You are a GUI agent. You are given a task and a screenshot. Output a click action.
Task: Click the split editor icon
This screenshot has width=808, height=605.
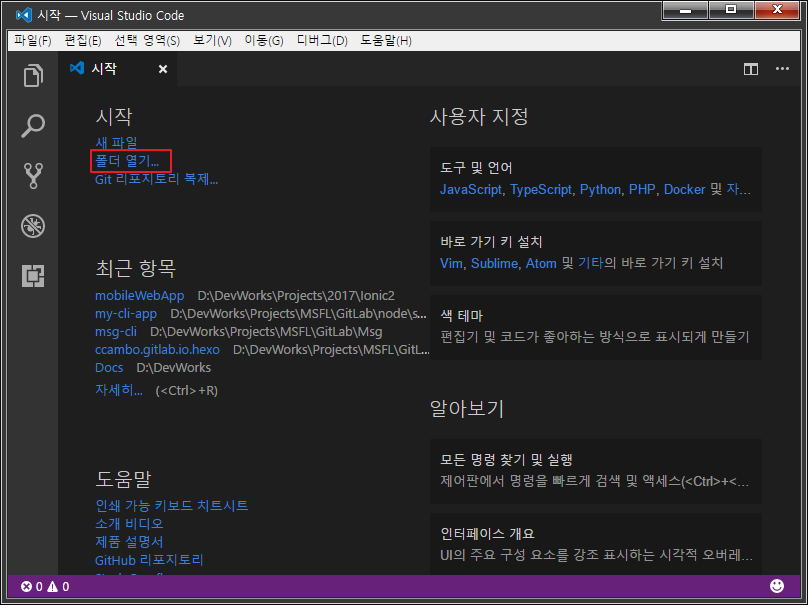point(750,69)
